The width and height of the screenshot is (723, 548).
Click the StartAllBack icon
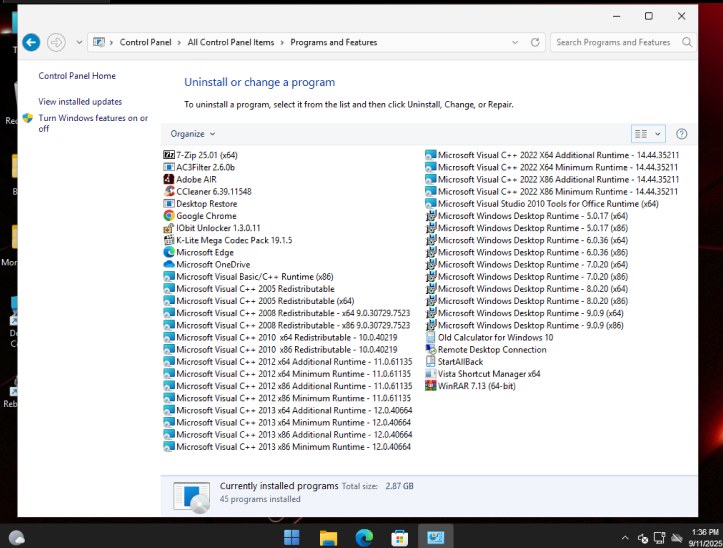point(431,362)
